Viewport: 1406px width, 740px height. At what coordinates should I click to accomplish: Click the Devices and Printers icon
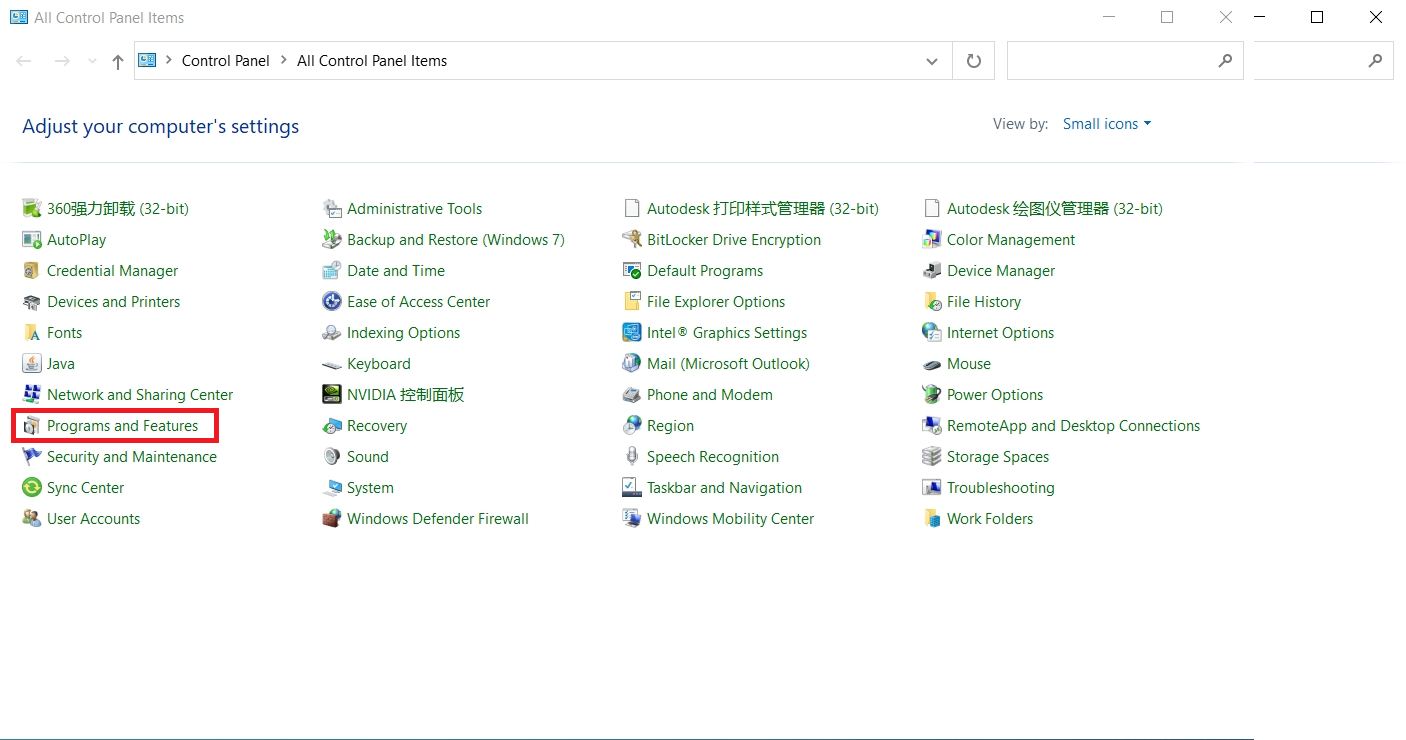coord(31,301)
